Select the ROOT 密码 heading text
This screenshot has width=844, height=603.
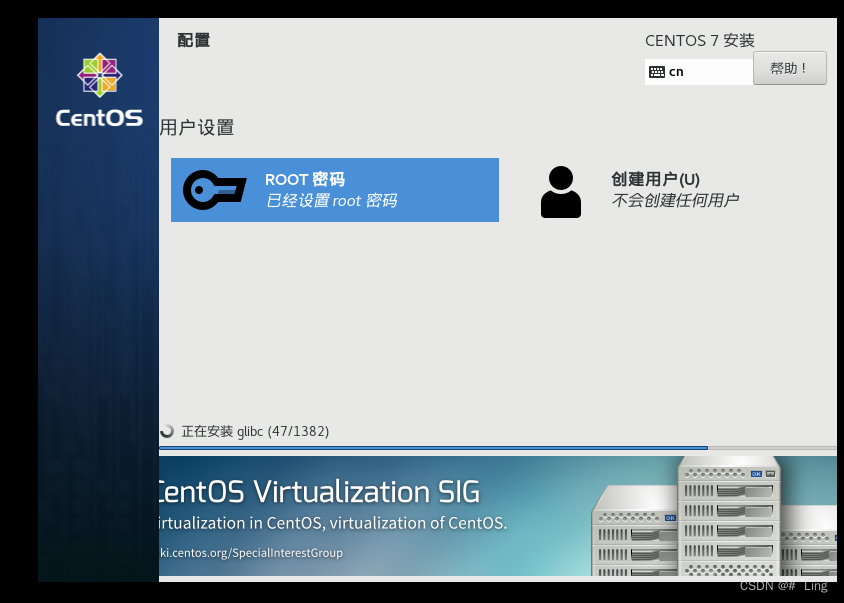(x=305, y=179)
